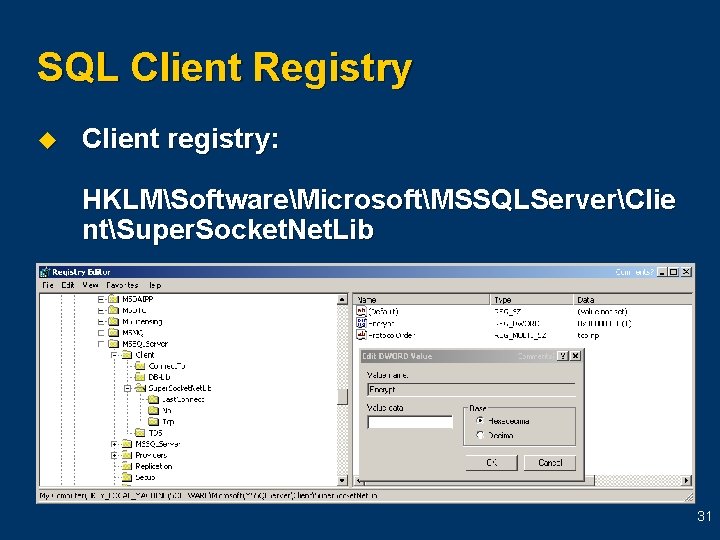Click the tree pane scroll up arrow
Viewport: 720px width, 540px height.
coord(342,299)
